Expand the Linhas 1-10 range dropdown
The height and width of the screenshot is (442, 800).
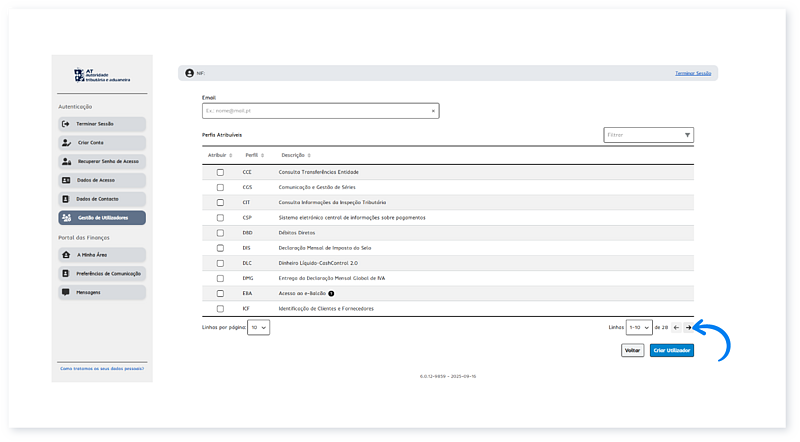pos(638,327)
